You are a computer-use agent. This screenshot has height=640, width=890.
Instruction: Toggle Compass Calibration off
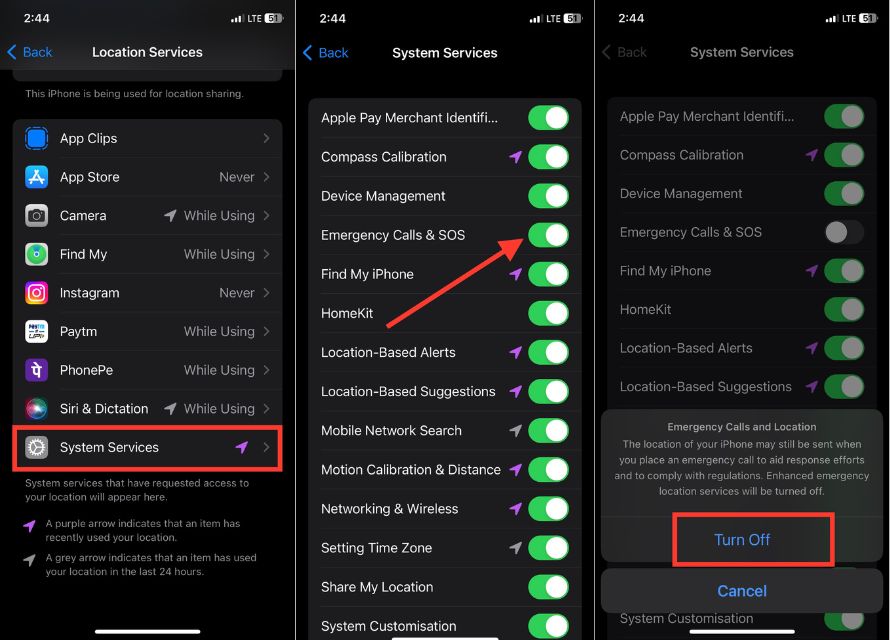pos(548,157)
